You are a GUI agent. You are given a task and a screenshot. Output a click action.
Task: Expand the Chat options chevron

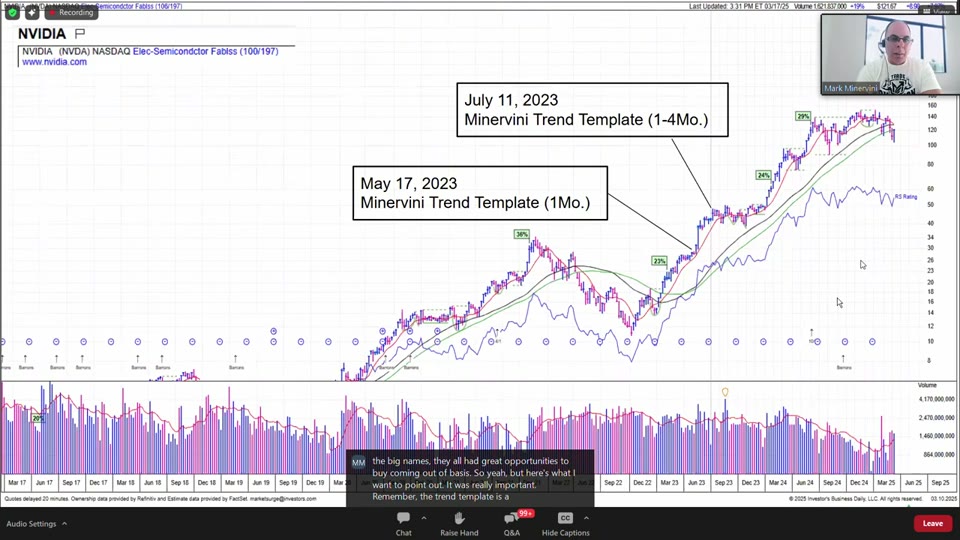click(x=424, y=518)
